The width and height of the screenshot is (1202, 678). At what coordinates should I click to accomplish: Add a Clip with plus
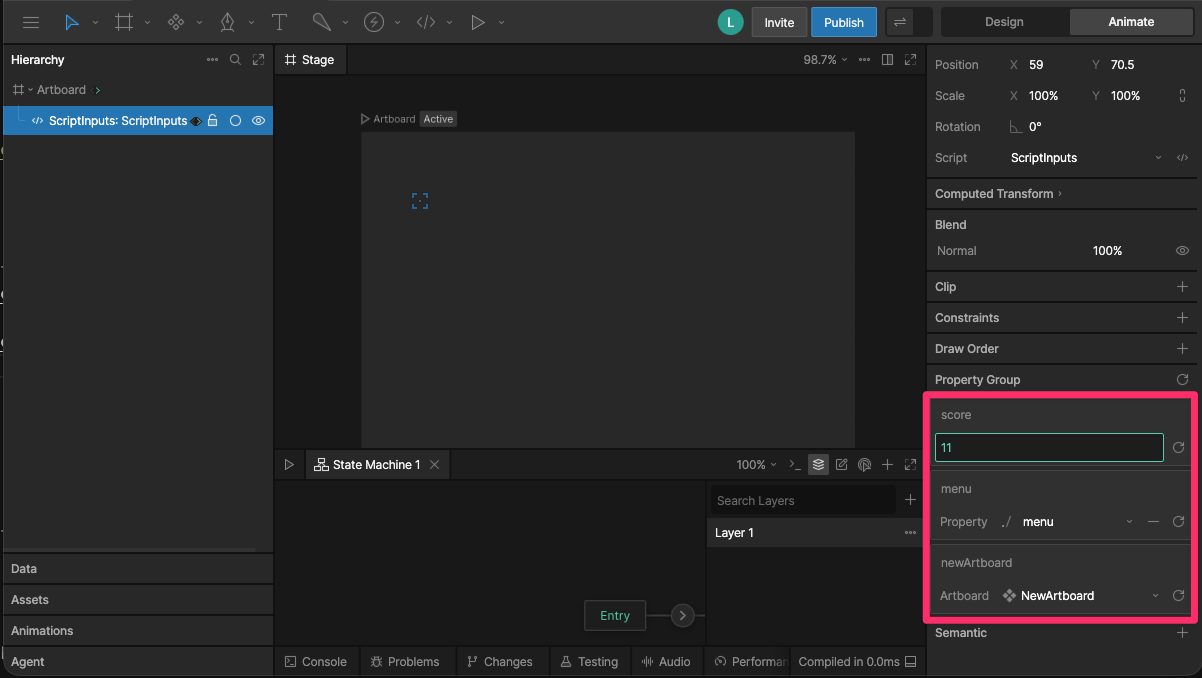tap(1183, 287)
